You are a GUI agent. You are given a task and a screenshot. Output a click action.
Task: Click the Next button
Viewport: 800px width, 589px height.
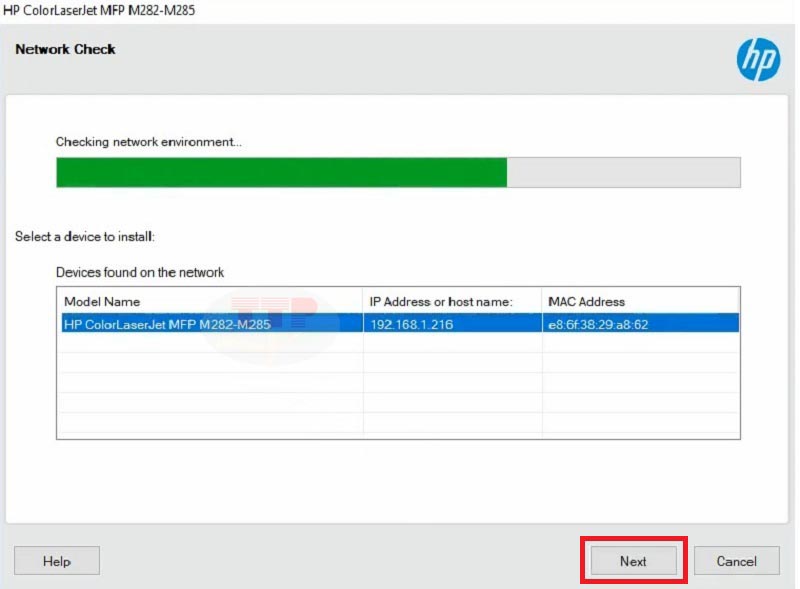pos(633,560)
